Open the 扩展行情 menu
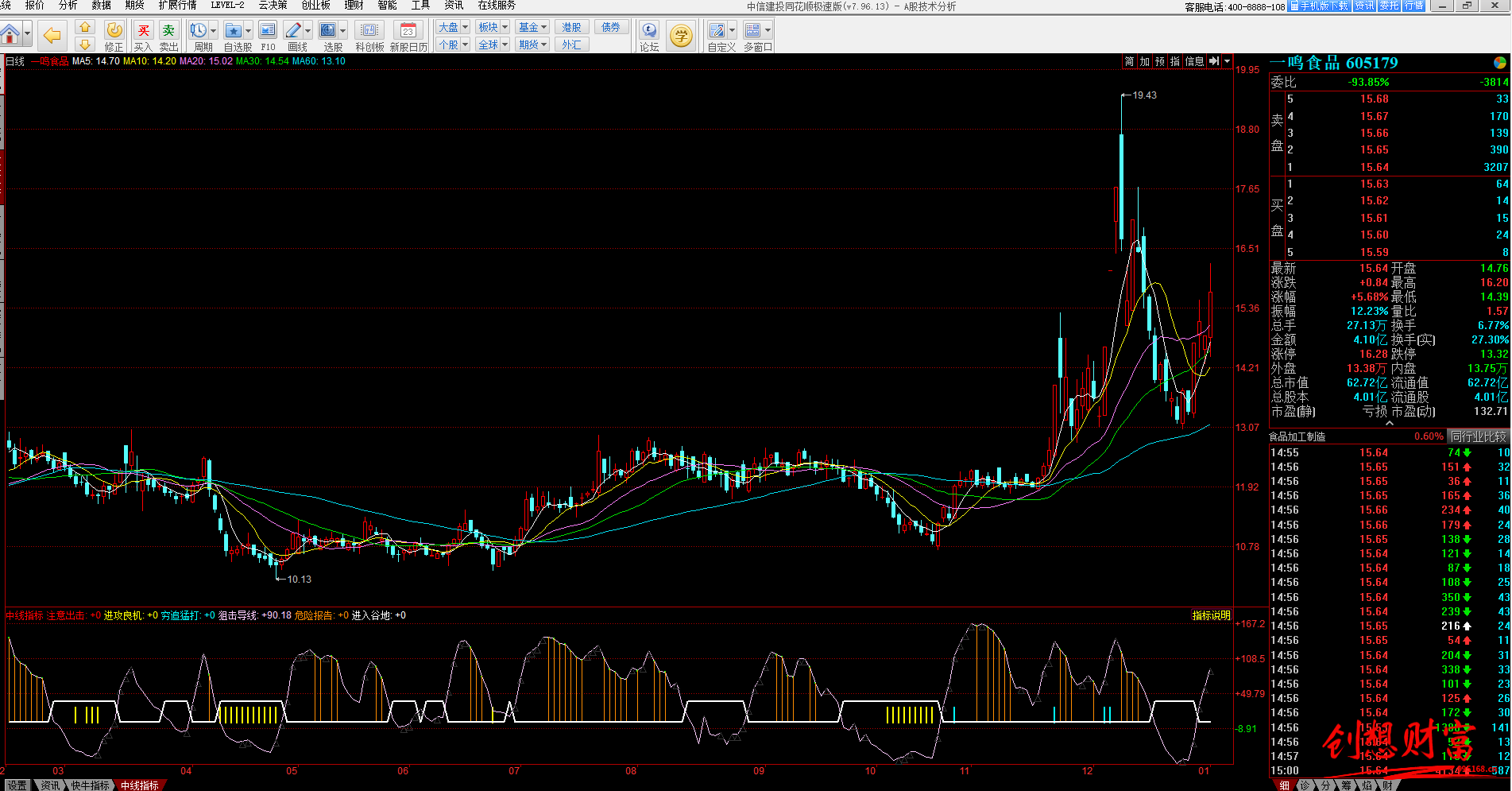 click(x=177, y=6)
